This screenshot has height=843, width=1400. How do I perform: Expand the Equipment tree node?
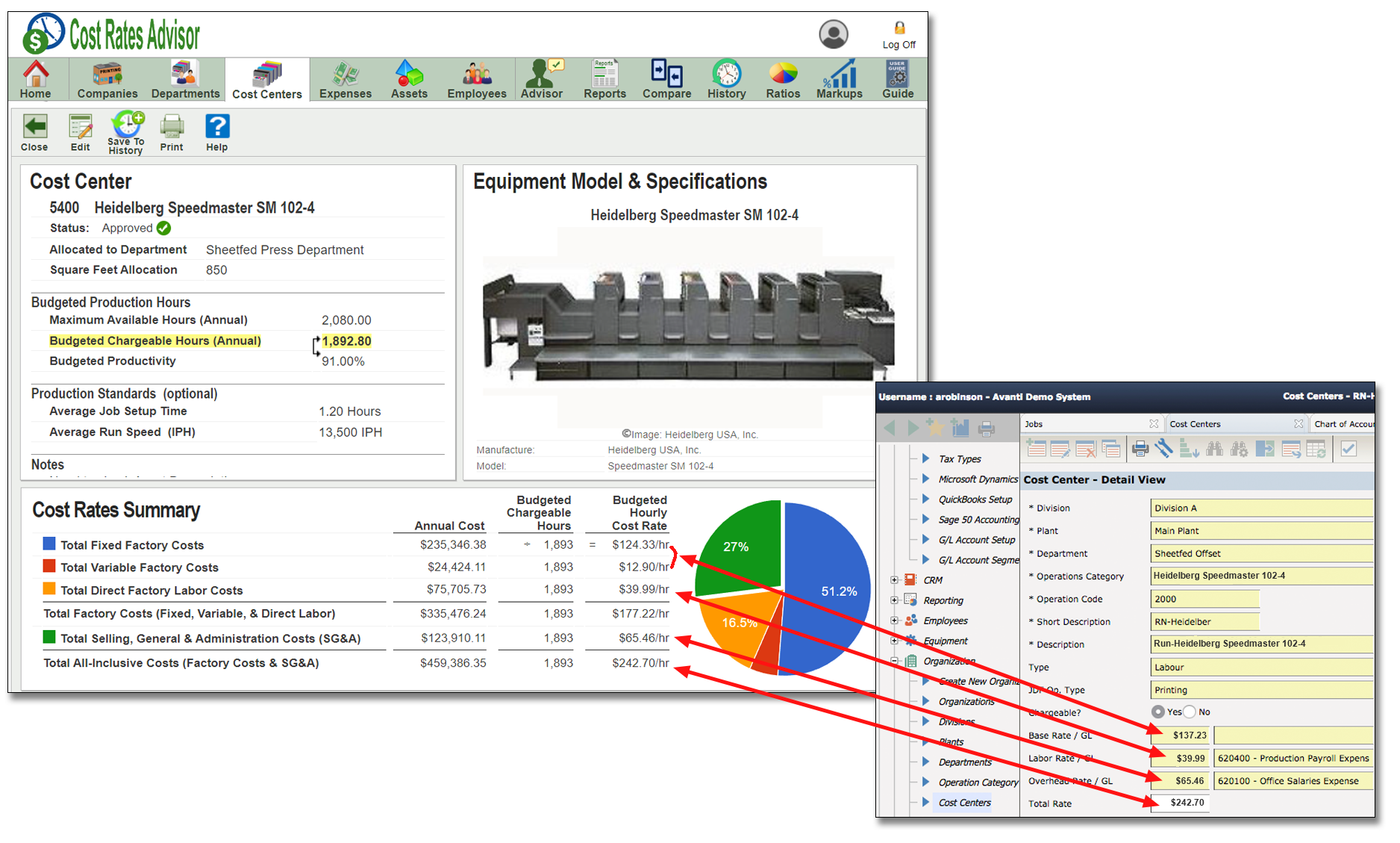tap(894, 641)
